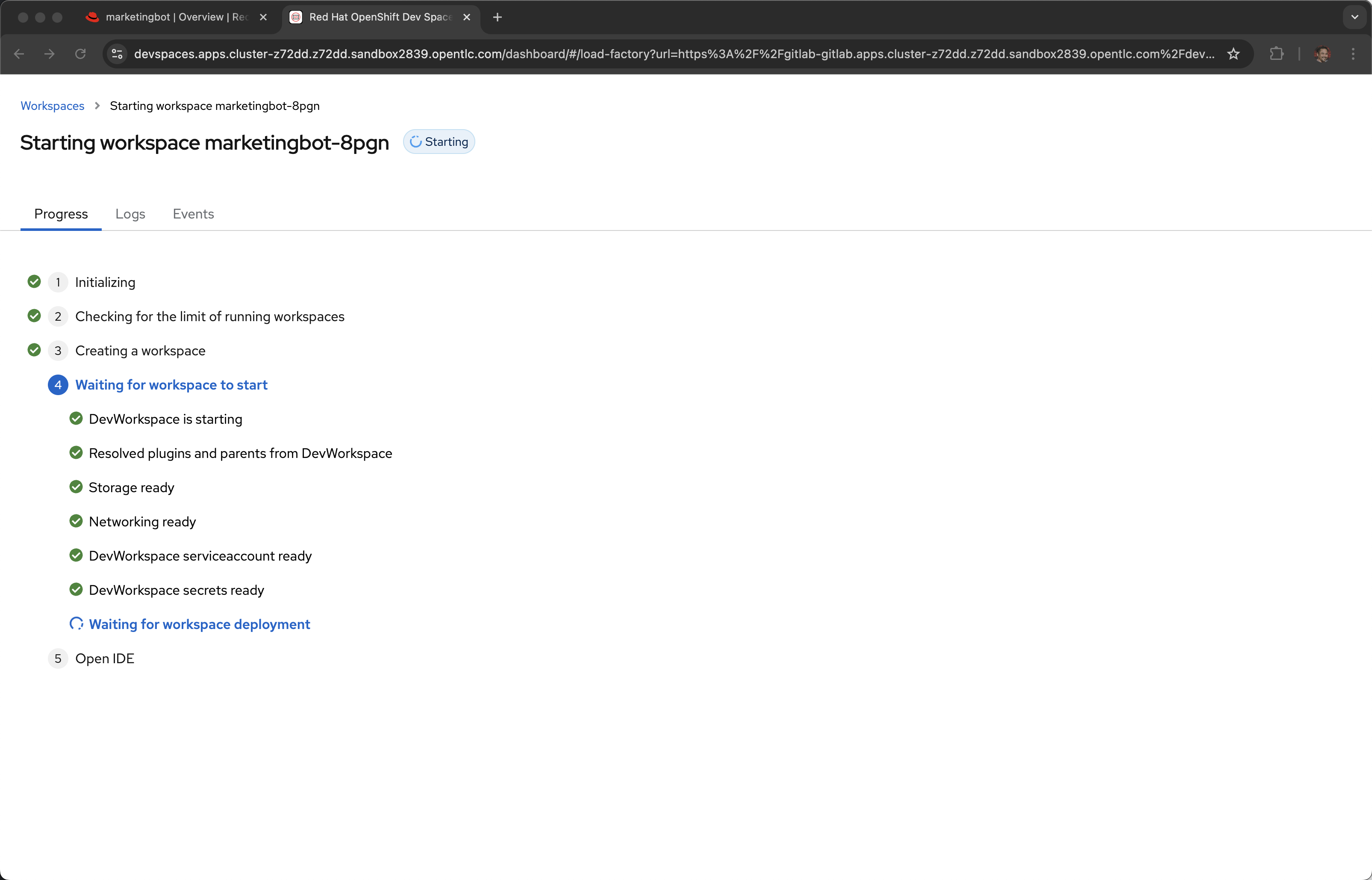This screenshot has width=1372, height=880.
Task: Switch to the Logs tab
Action: coord(130,214)
